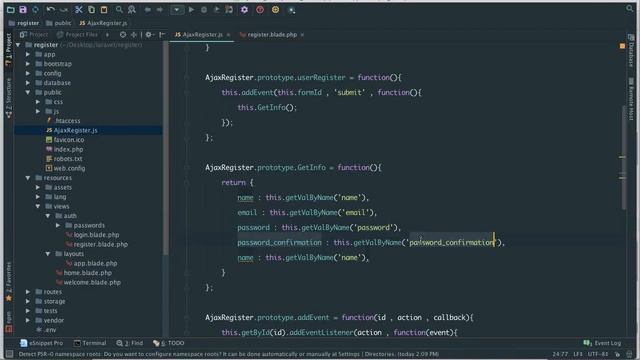The height and width of the screenshot is (360, 640).
Task: Click the Database side panel tab
Action: click(x=631, y=51)
